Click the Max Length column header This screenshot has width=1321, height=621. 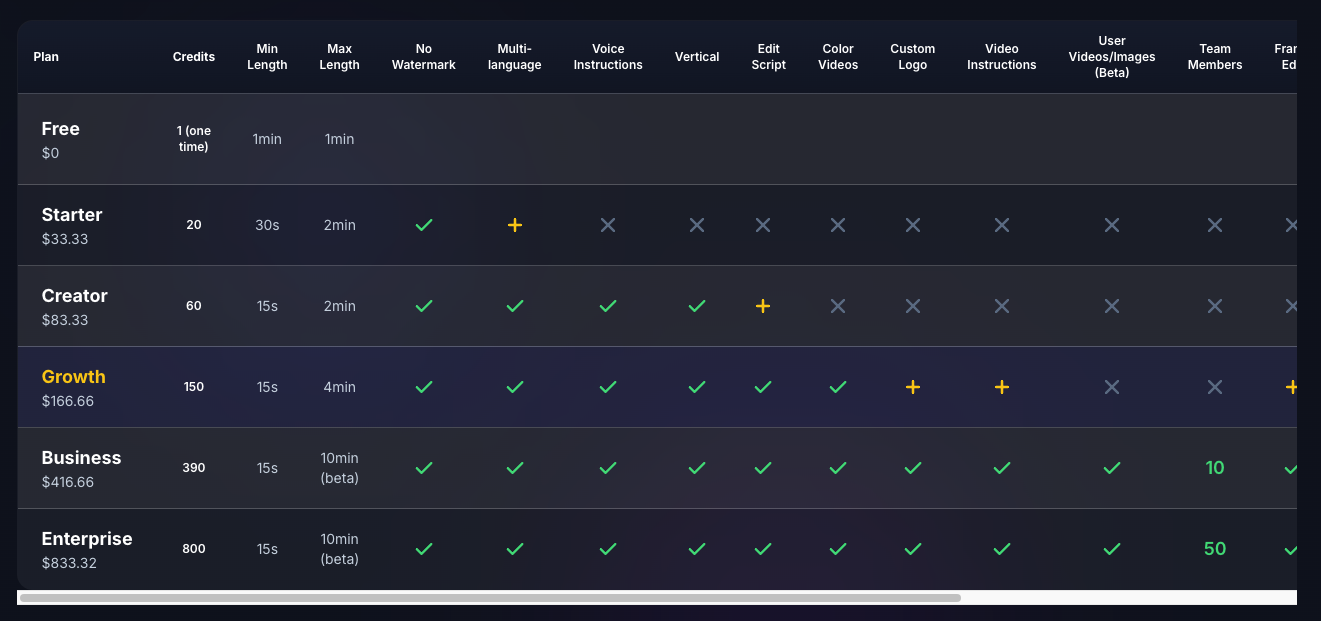339,57
